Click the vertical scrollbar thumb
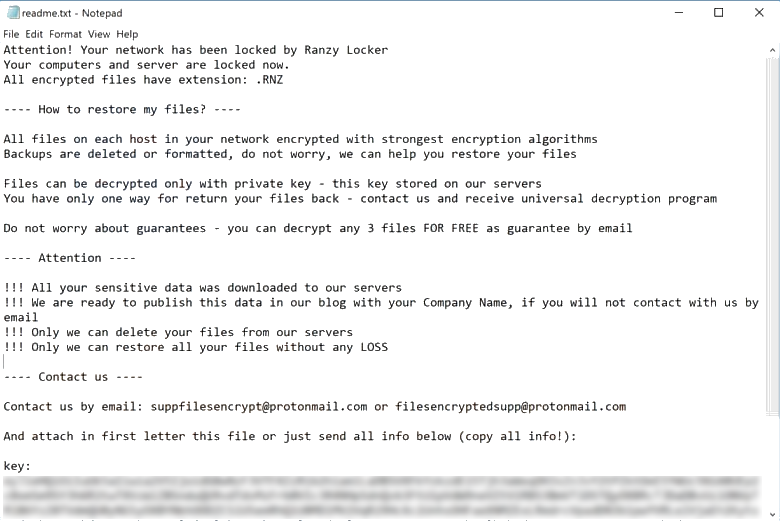 click(x=771, y=230)
